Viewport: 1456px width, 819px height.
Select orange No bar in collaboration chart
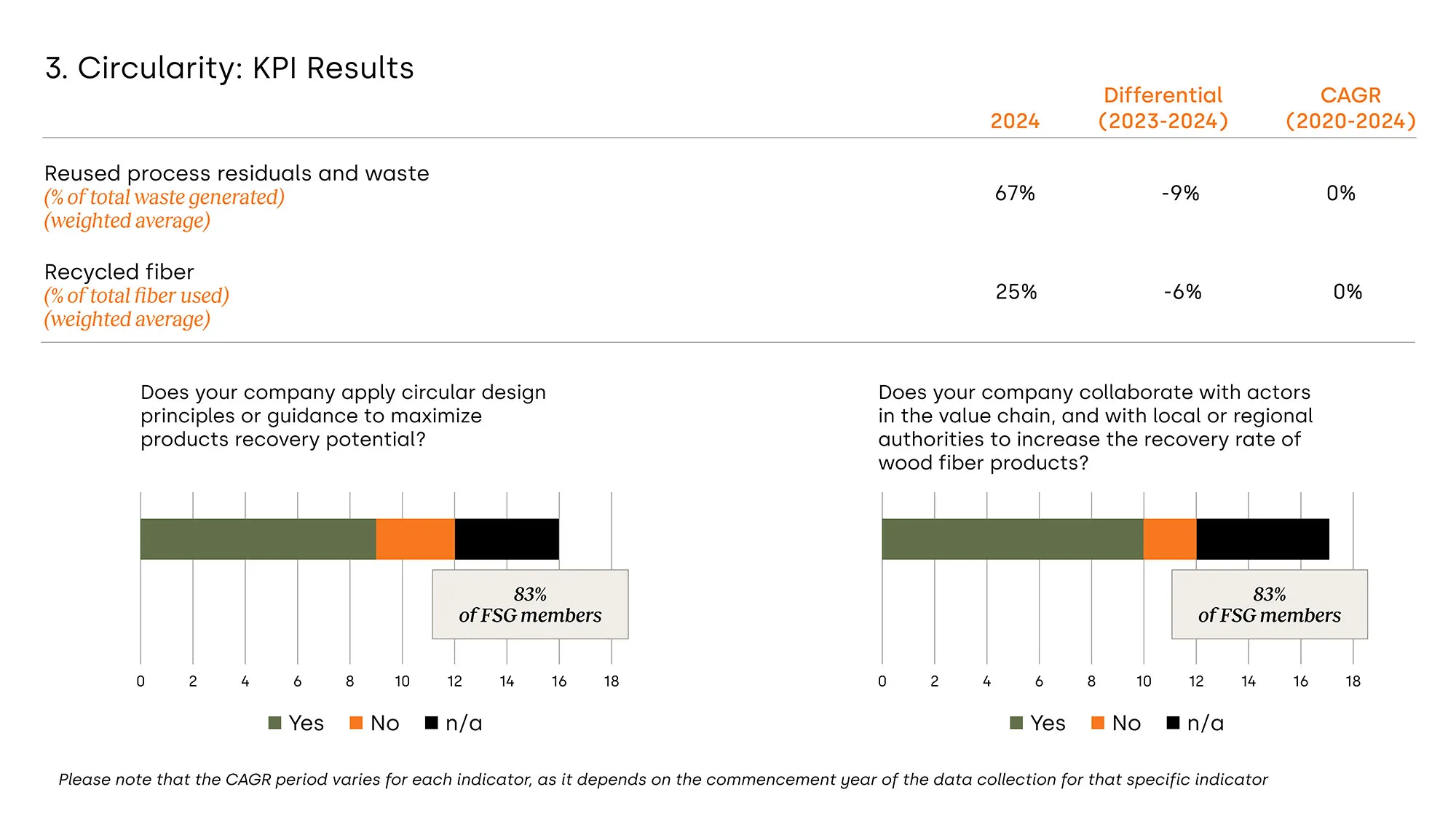tap(1170, 539)
